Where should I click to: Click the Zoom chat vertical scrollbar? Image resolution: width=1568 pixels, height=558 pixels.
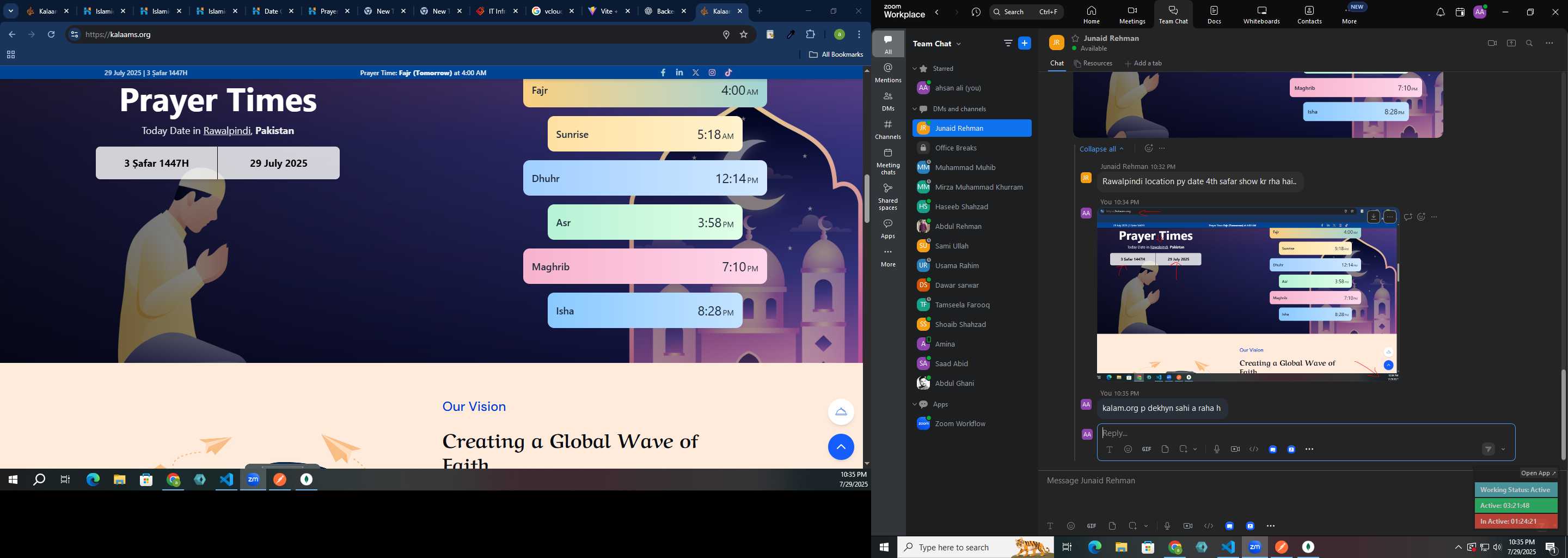(x=1563, y=414)
